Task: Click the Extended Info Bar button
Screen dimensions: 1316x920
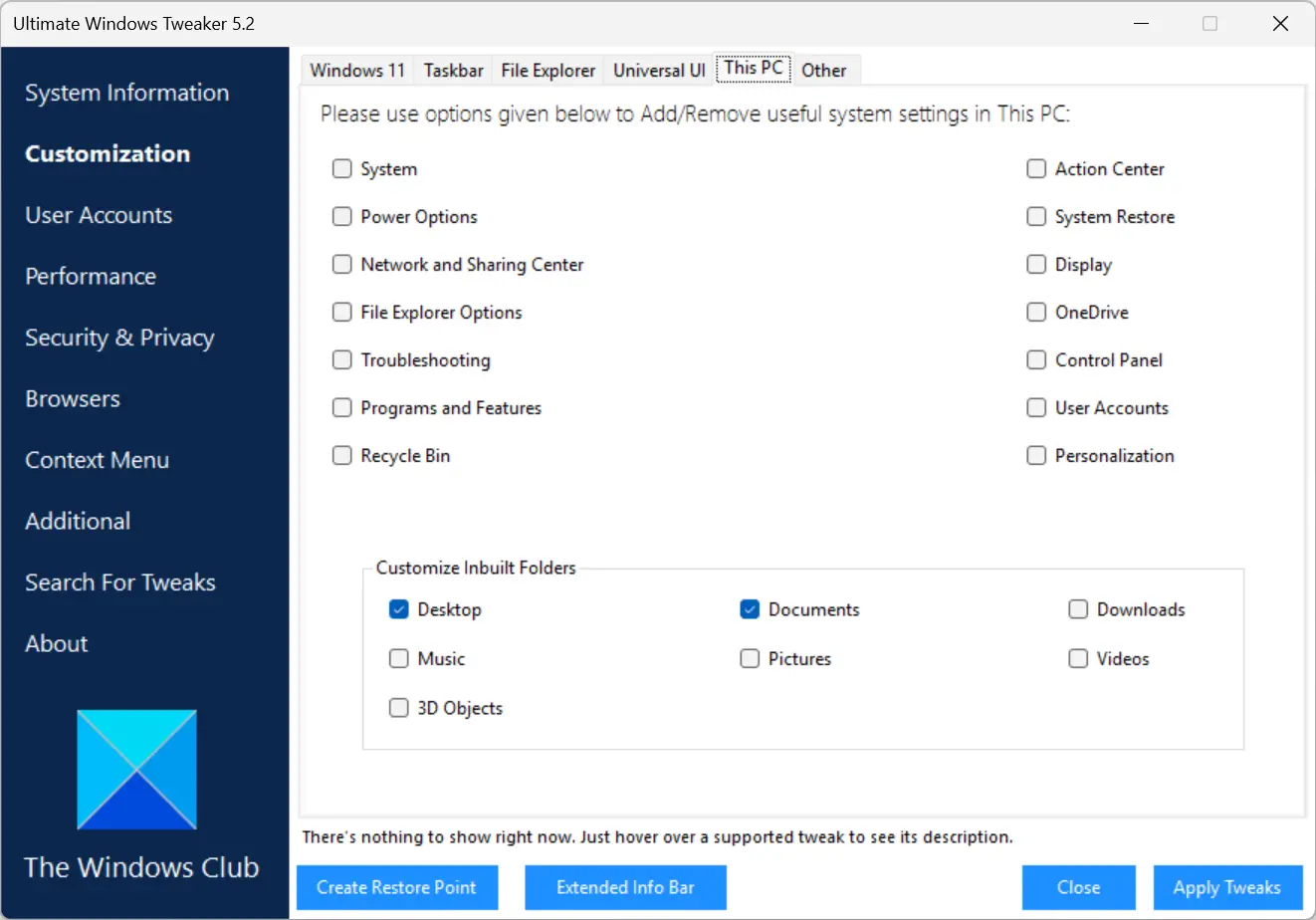Action: (626, 887)
